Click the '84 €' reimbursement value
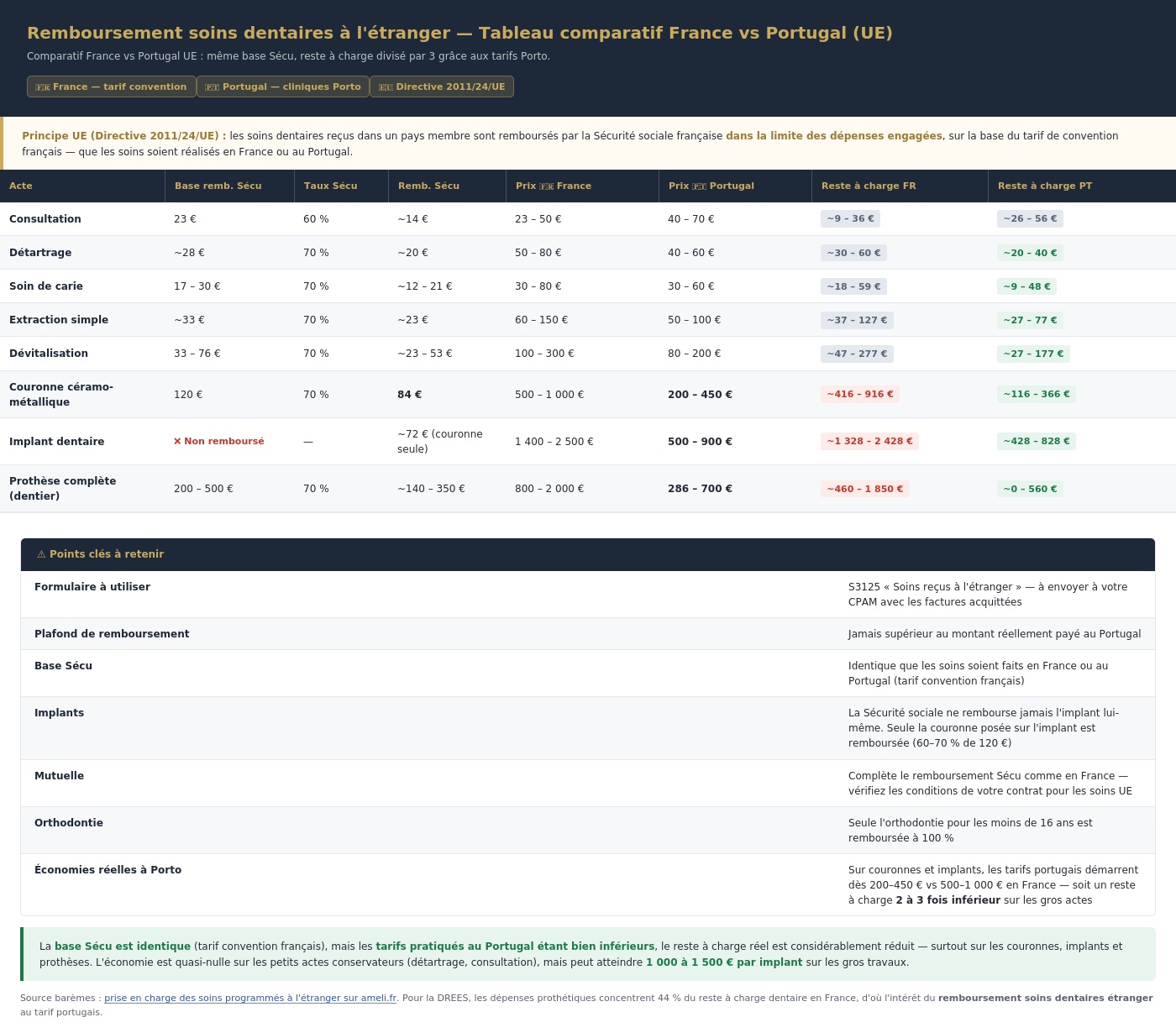The width and height of the screenshot is (1176, 1033). tap(410, 395)
